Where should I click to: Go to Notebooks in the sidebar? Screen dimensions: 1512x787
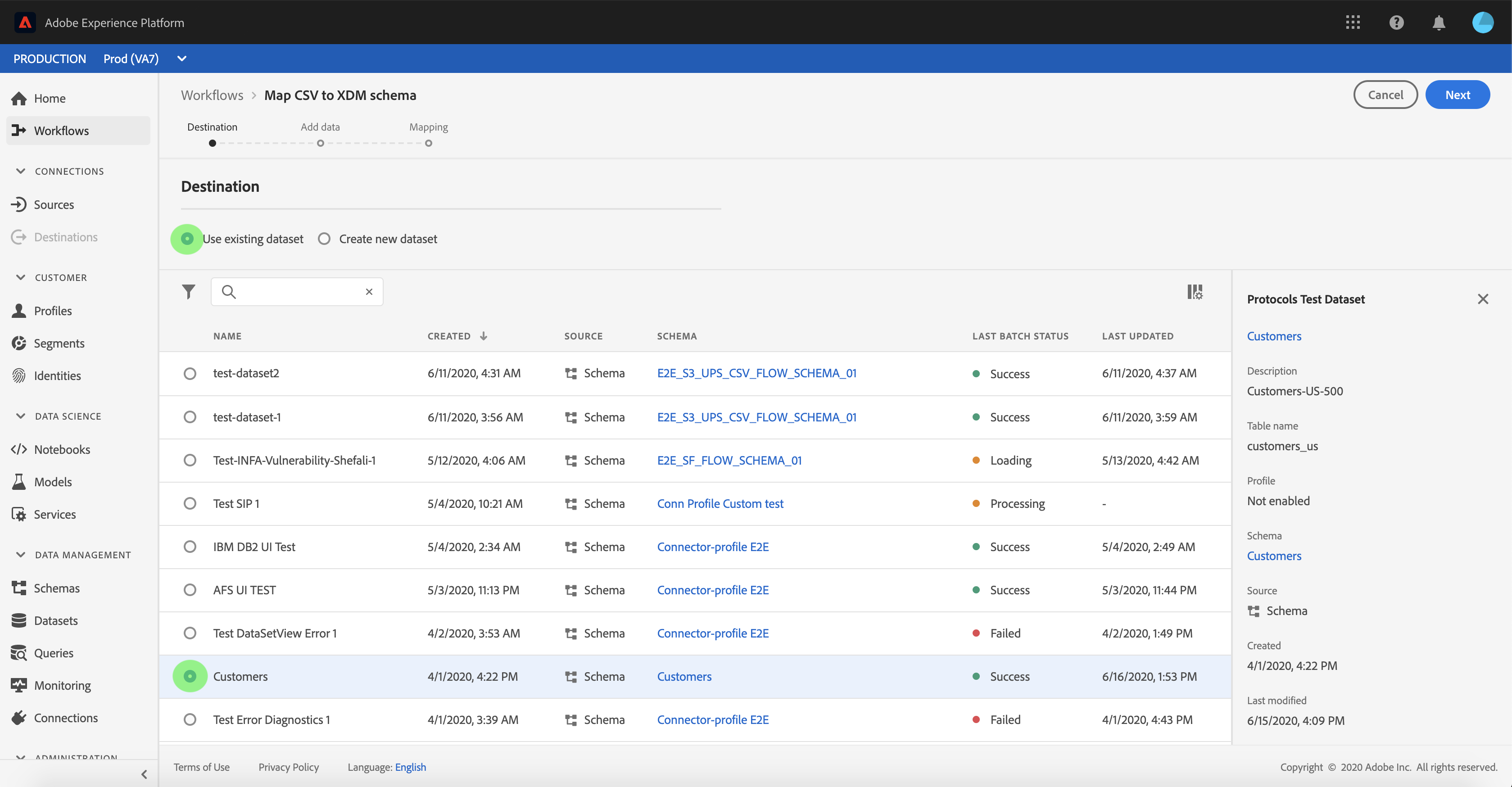62,449
